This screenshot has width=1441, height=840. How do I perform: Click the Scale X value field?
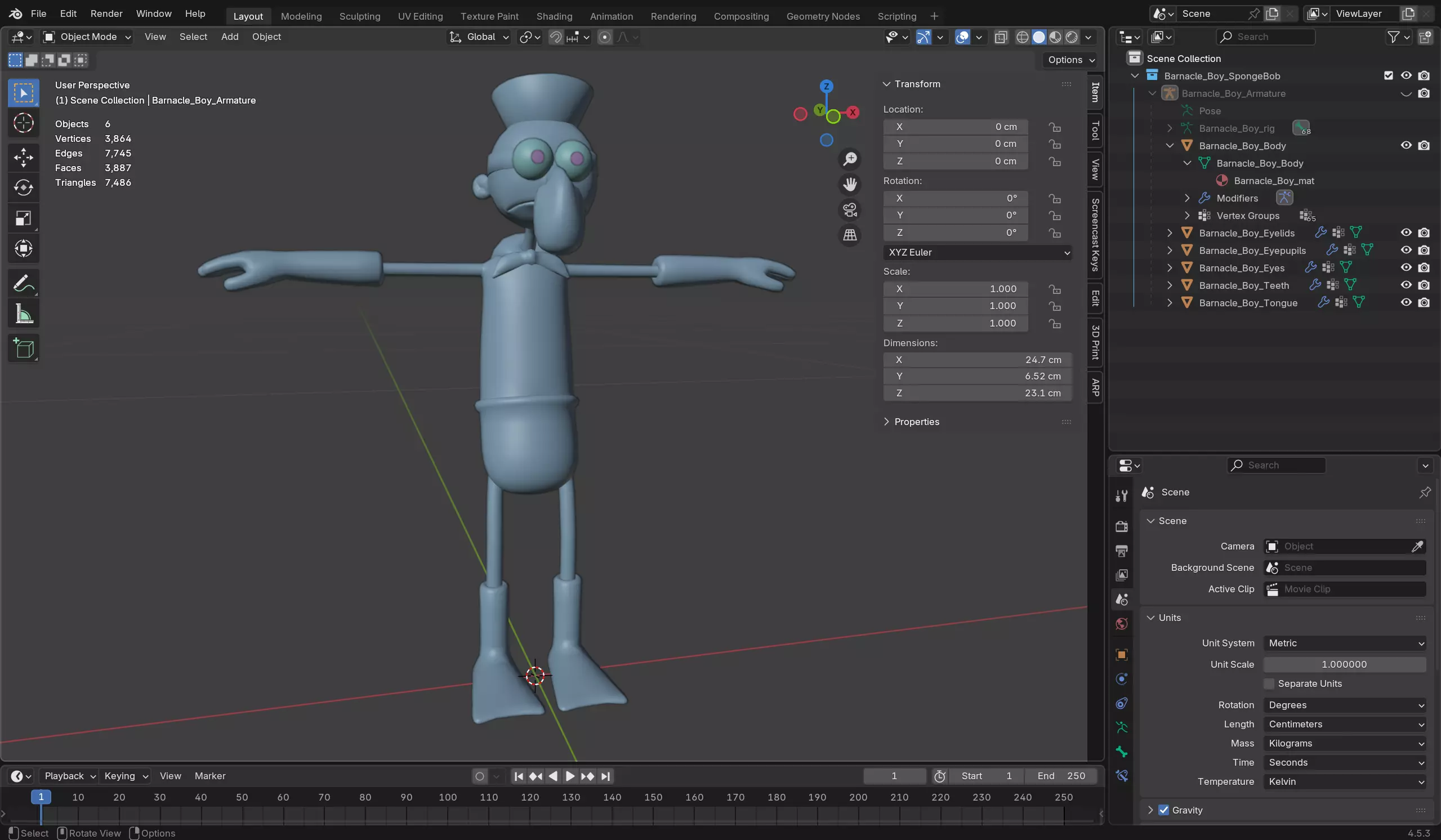coord(956,289)
